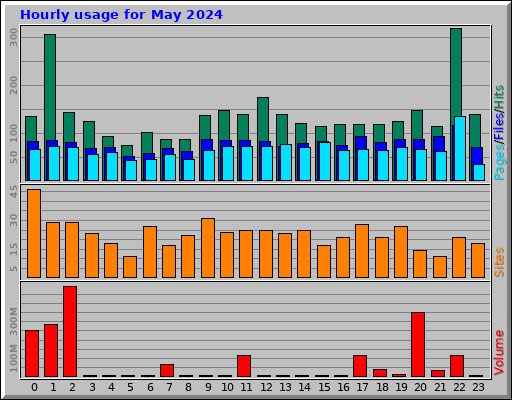The width and height of the screenshot is (512, 400).
Task: Click the orange sites bar for hour 21
Action: (440, 267)
